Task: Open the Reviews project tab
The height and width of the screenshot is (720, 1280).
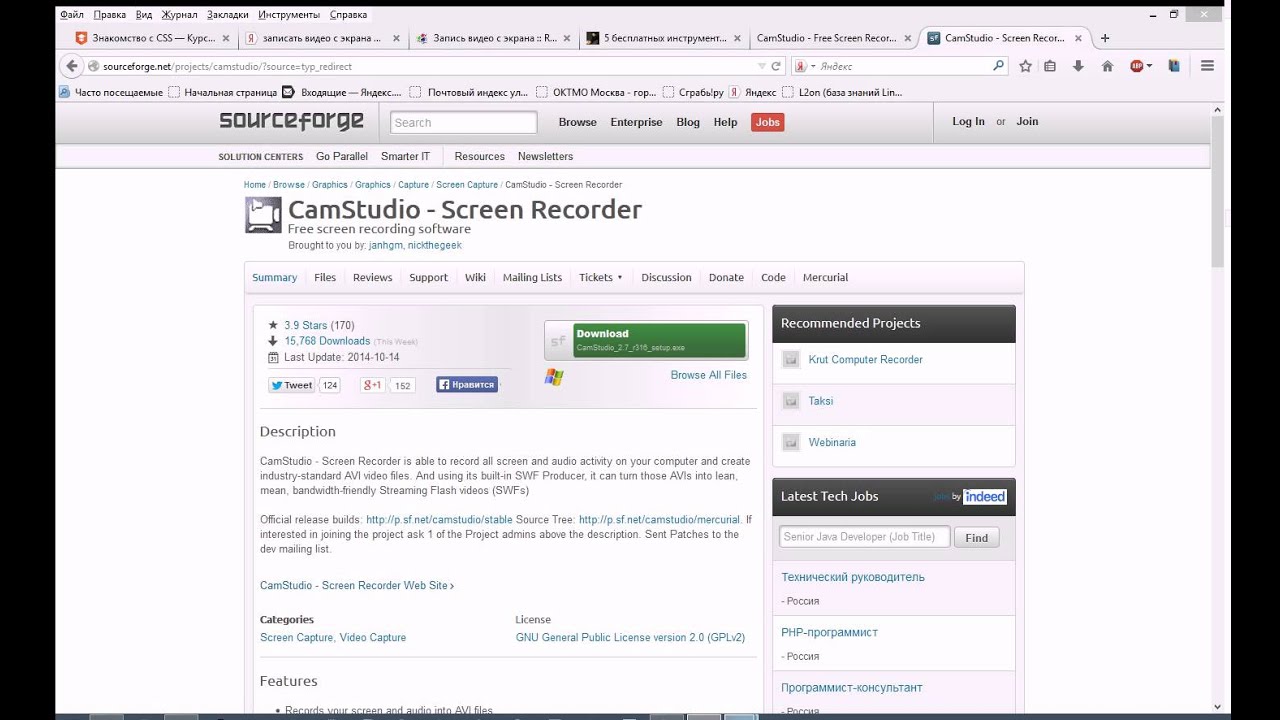Action: (372, 277)
